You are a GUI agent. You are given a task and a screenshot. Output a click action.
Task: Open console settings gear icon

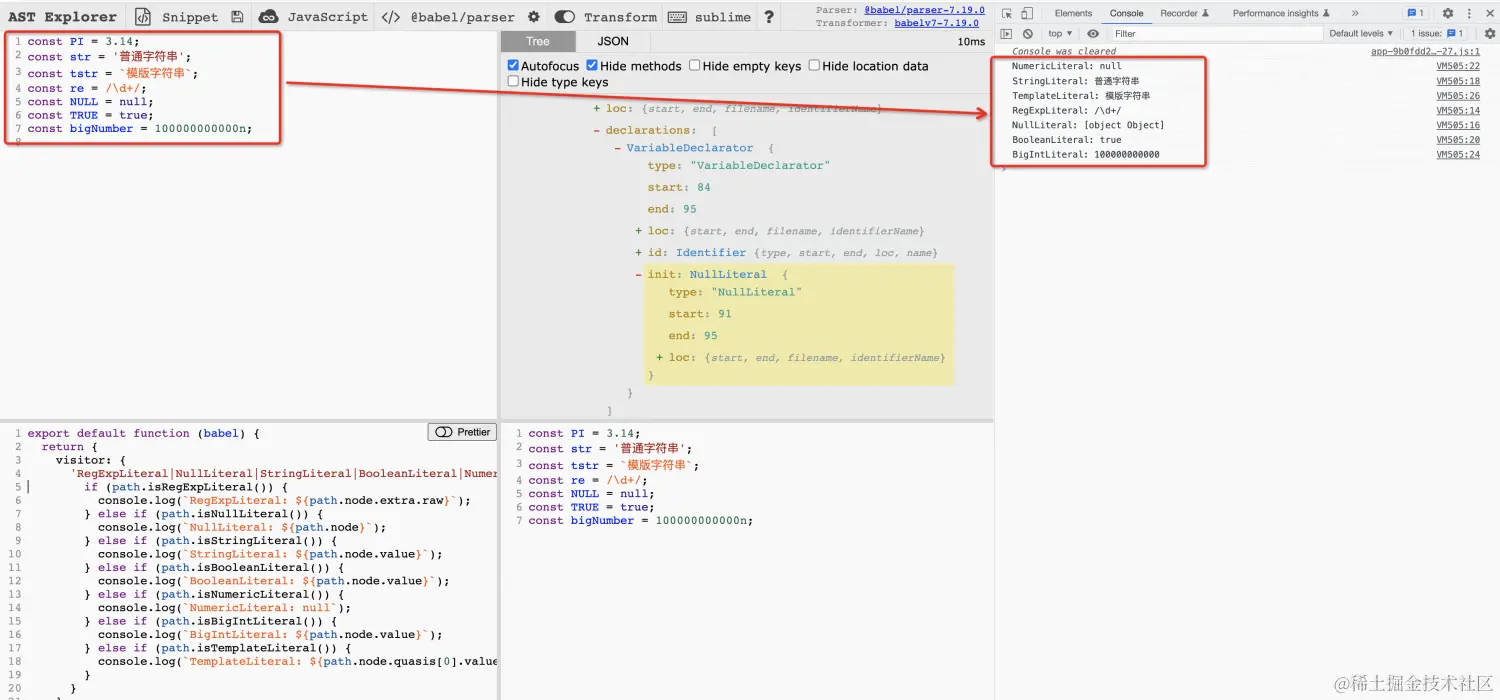click(x=1489, y=33)
